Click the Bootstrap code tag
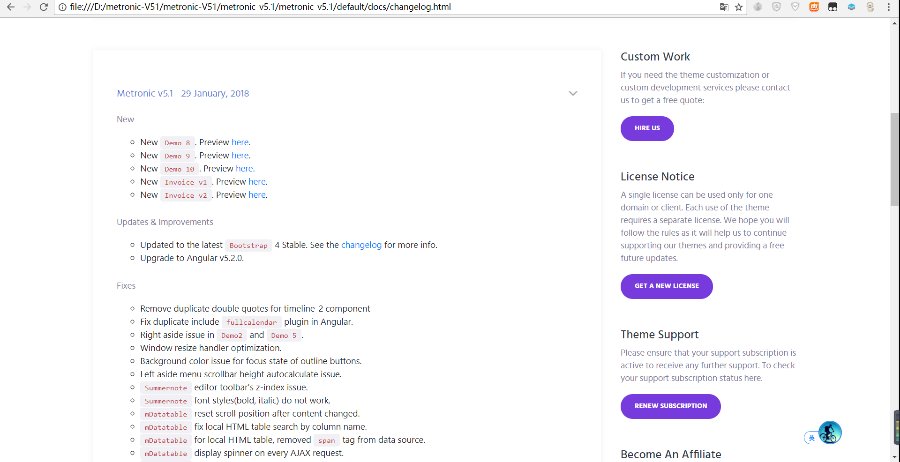The width and height of the screenshot is (900, 462). [x=248, y=245]
